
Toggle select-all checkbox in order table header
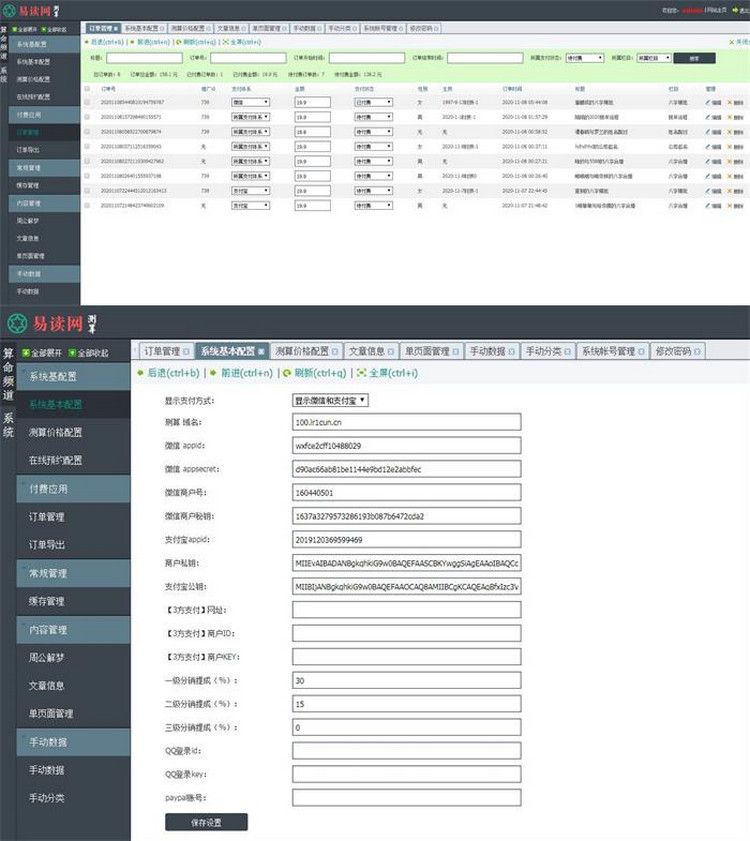coord(87,88)
